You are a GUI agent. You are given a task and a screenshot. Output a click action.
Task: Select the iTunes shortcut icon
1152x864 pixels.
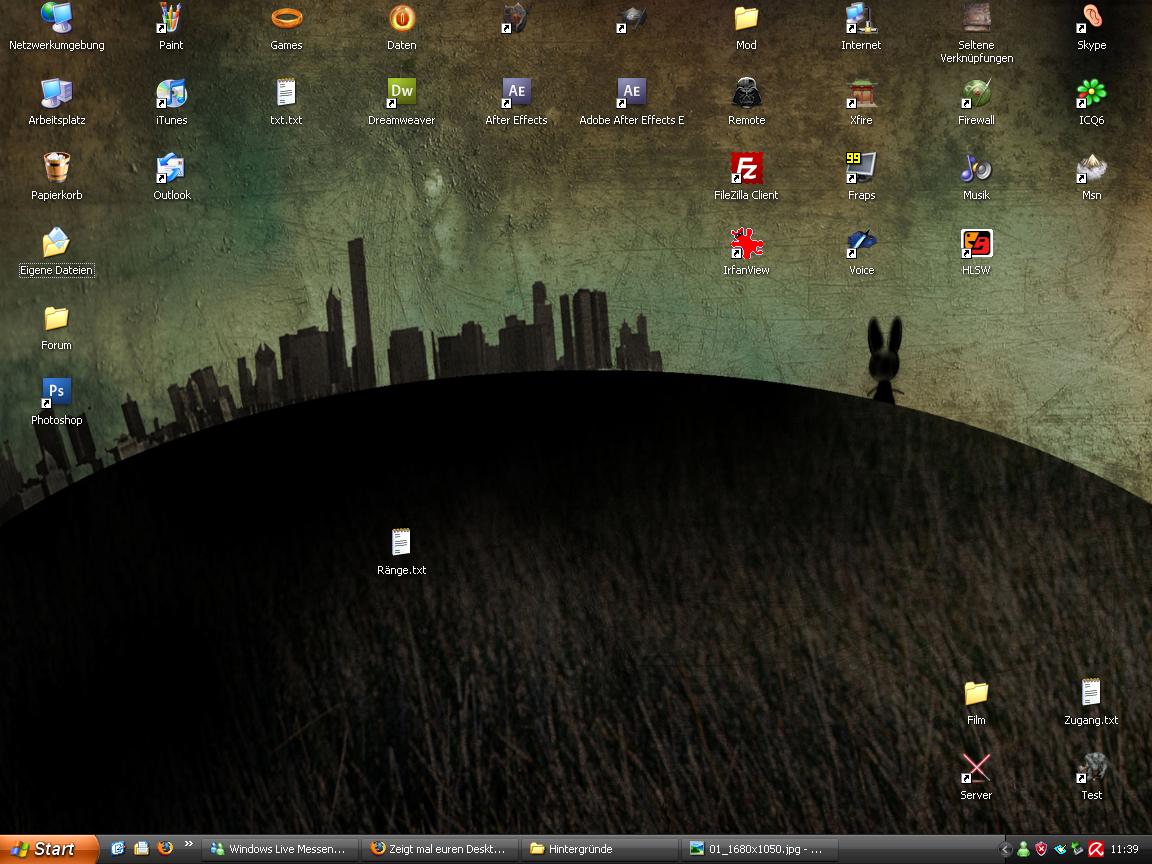tap(171, 94)
